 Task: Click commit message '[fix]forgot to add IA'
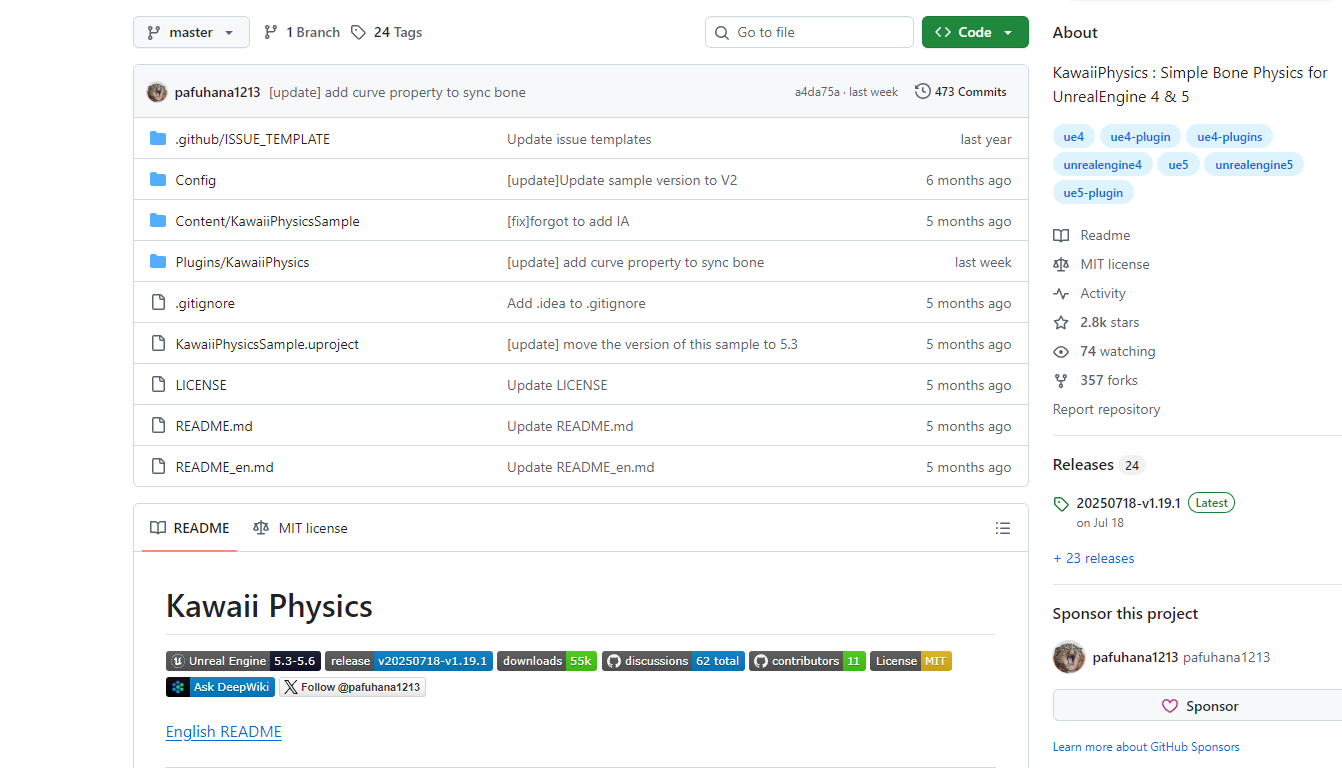pos(568,221)
